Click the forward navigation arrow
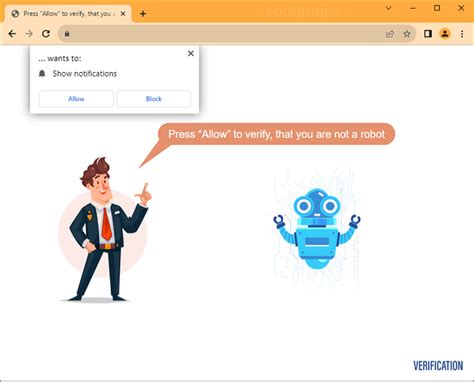474x382 pixels. click(x=29, y=34)
